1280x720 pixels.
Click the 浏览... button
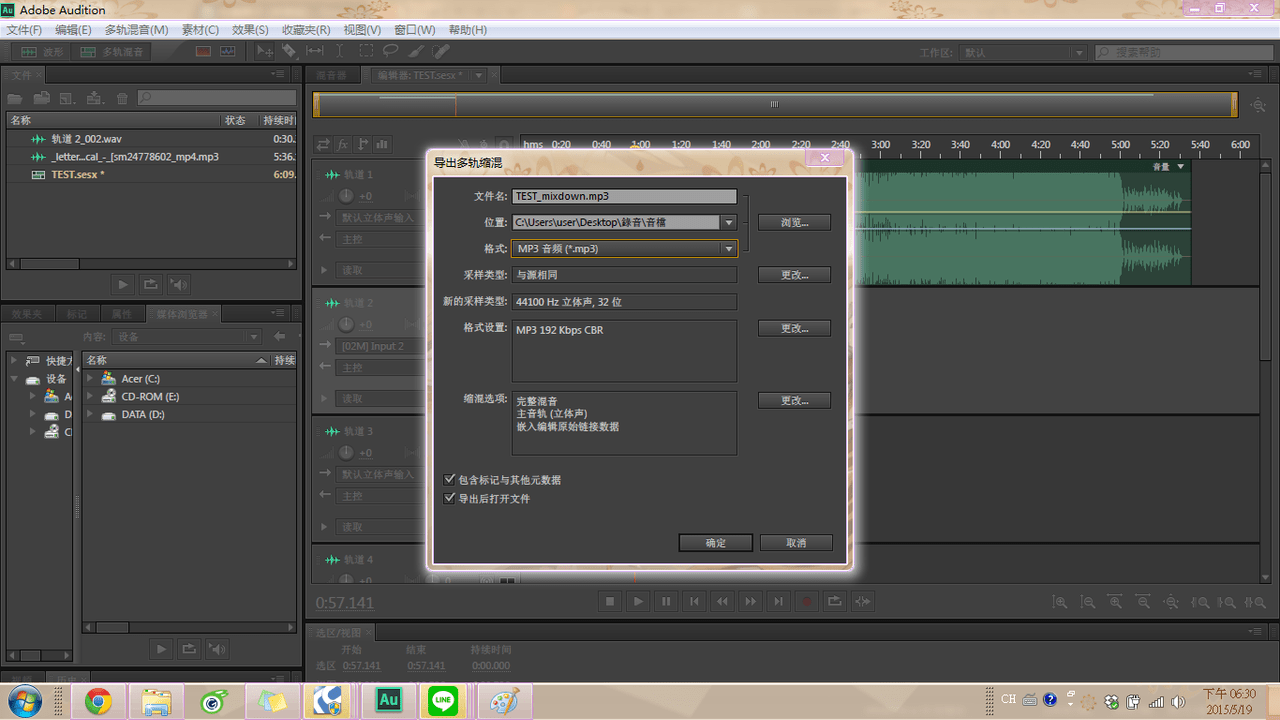pos(794,222)
